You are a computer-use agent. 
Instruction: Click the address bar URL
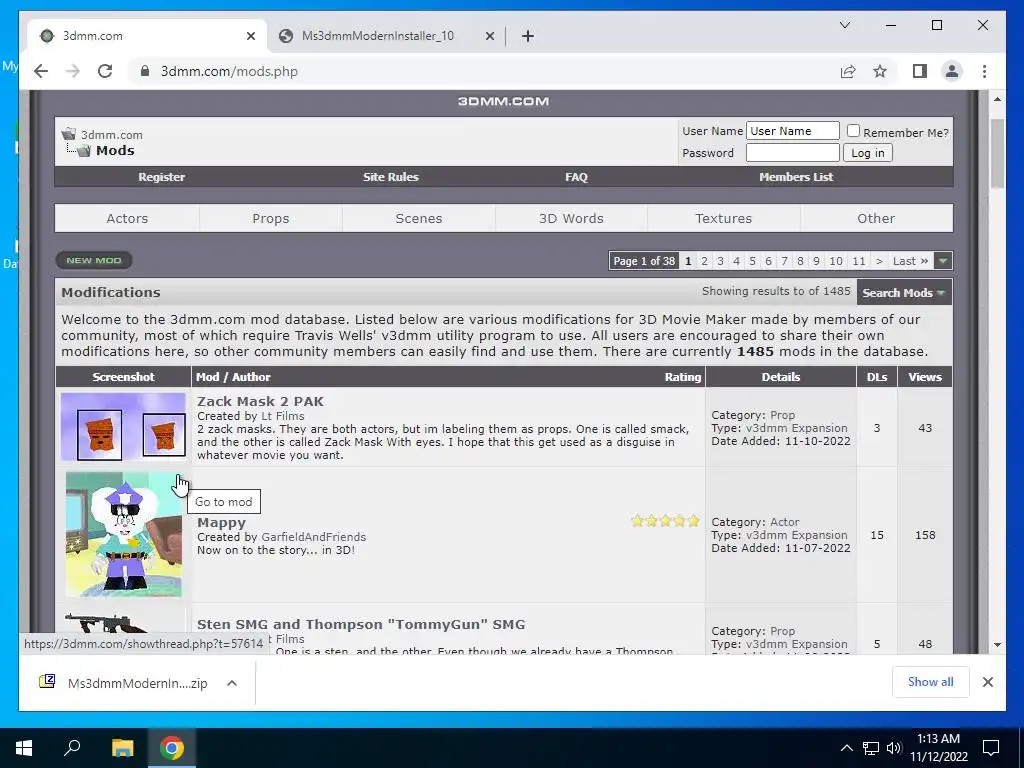(x=229, y=71)
